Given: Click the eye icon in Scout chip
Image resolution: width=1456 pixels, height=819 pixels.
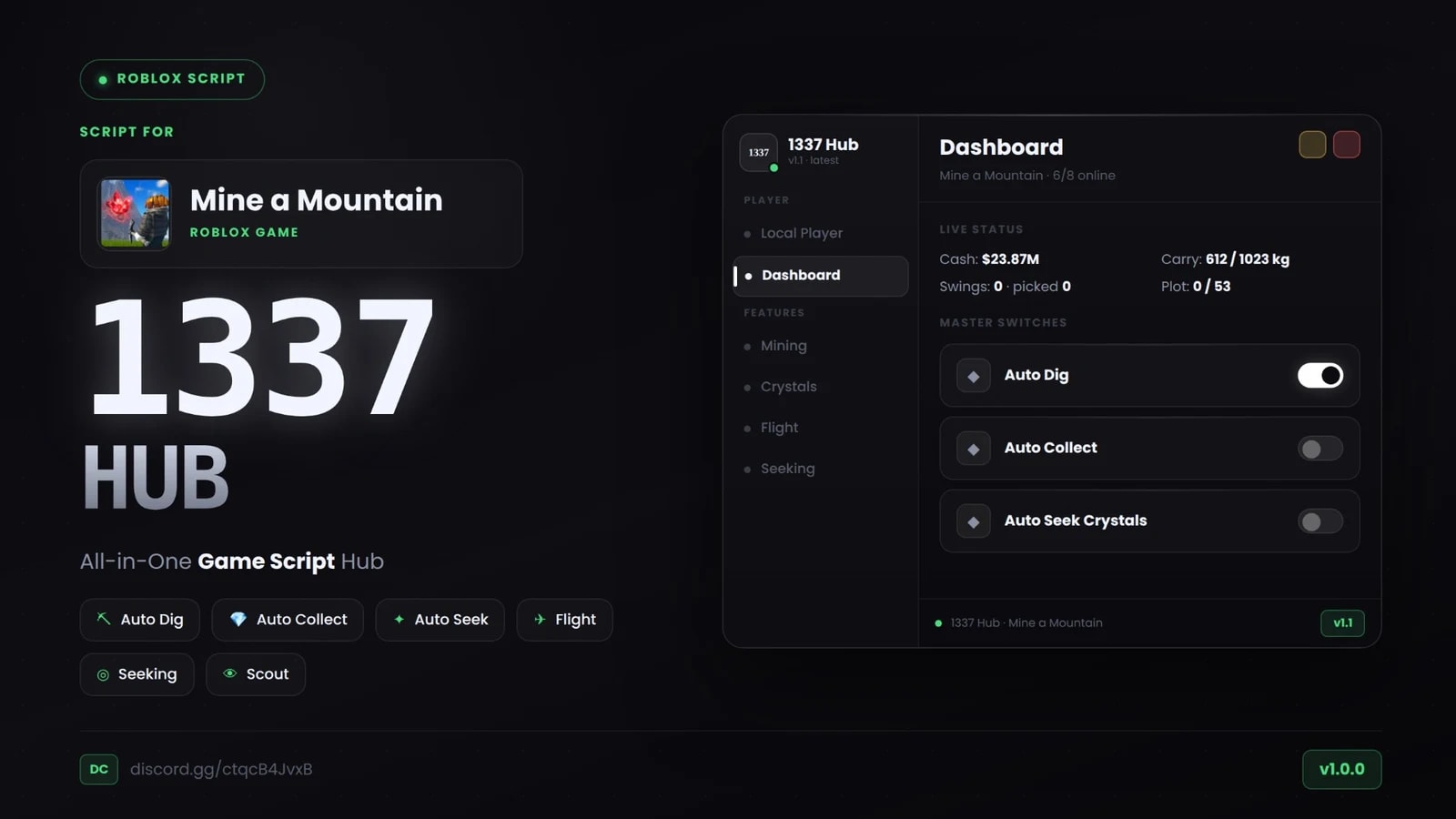Looking at the screenshot, I should point(229,673).
